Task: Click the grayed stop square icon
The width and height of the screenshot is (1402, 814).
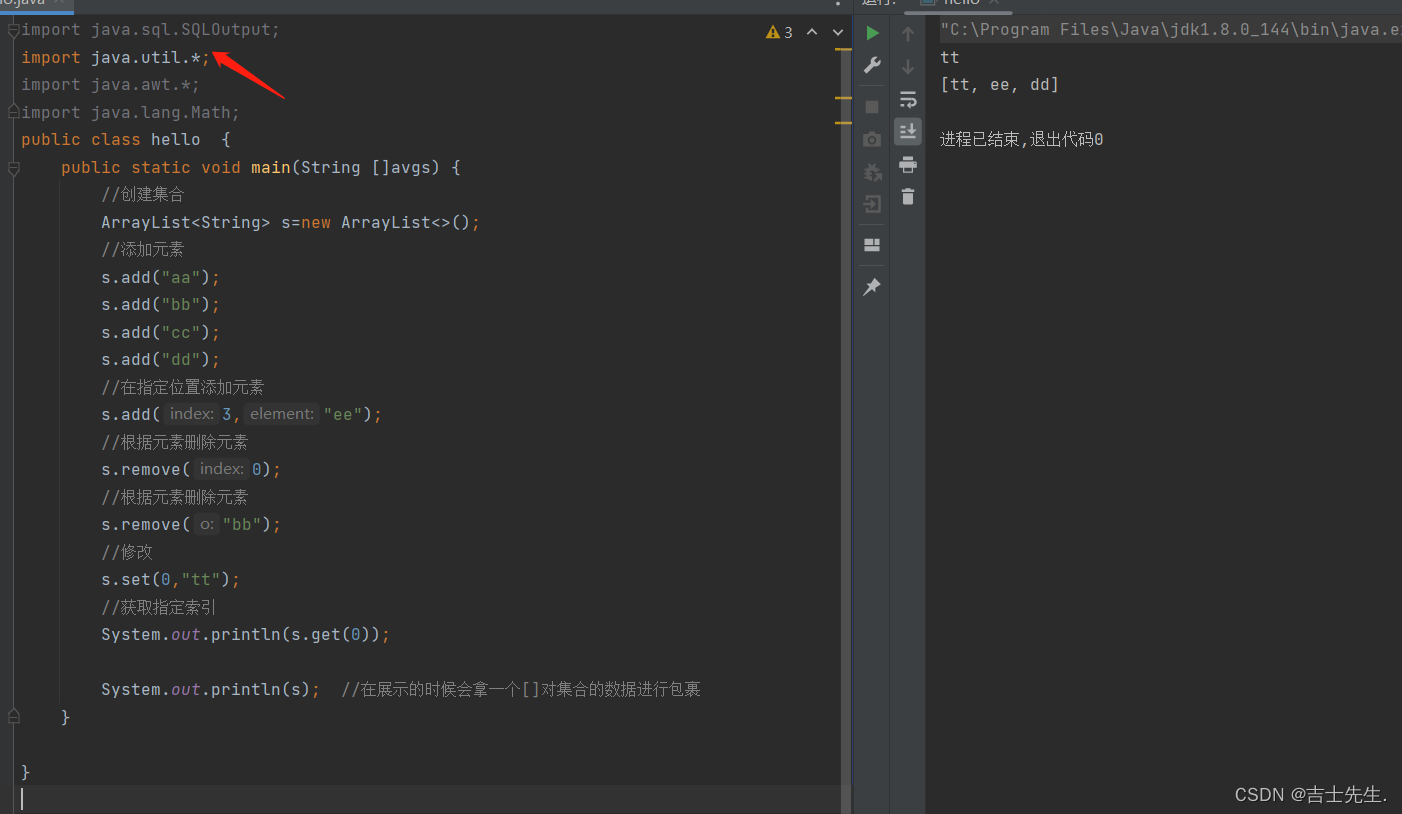Action: (872, 107)
